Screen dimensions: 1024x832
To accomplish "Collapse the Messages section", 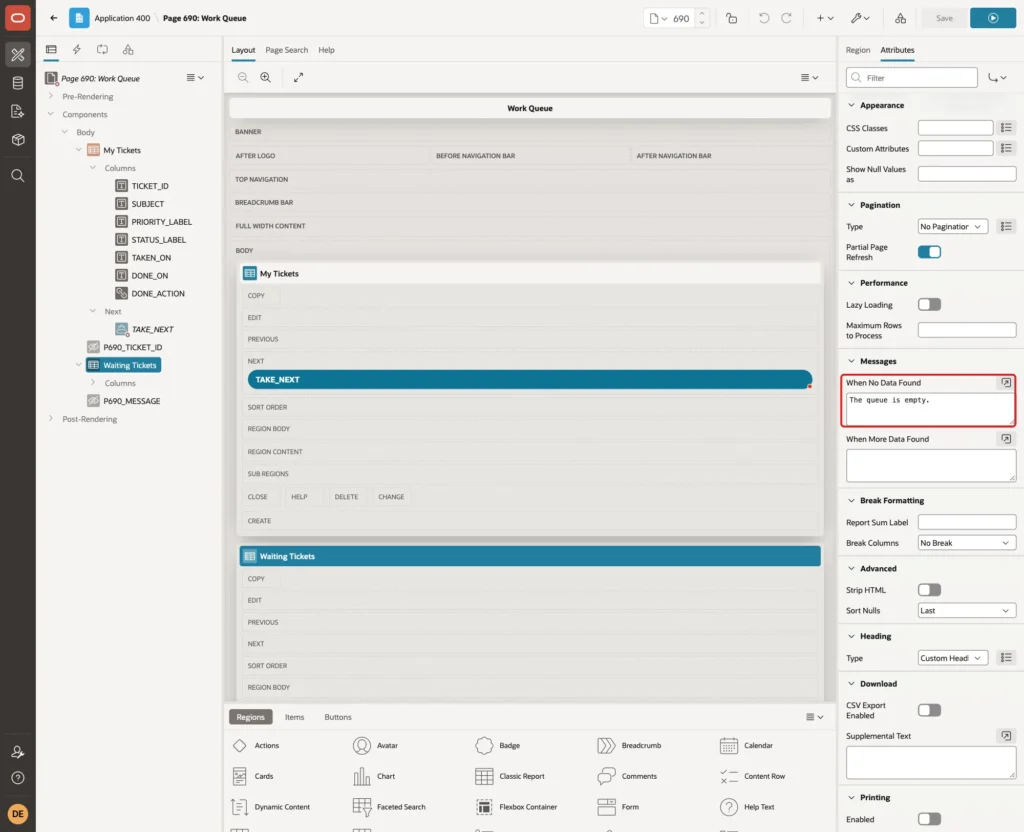I will coord(851,361).
